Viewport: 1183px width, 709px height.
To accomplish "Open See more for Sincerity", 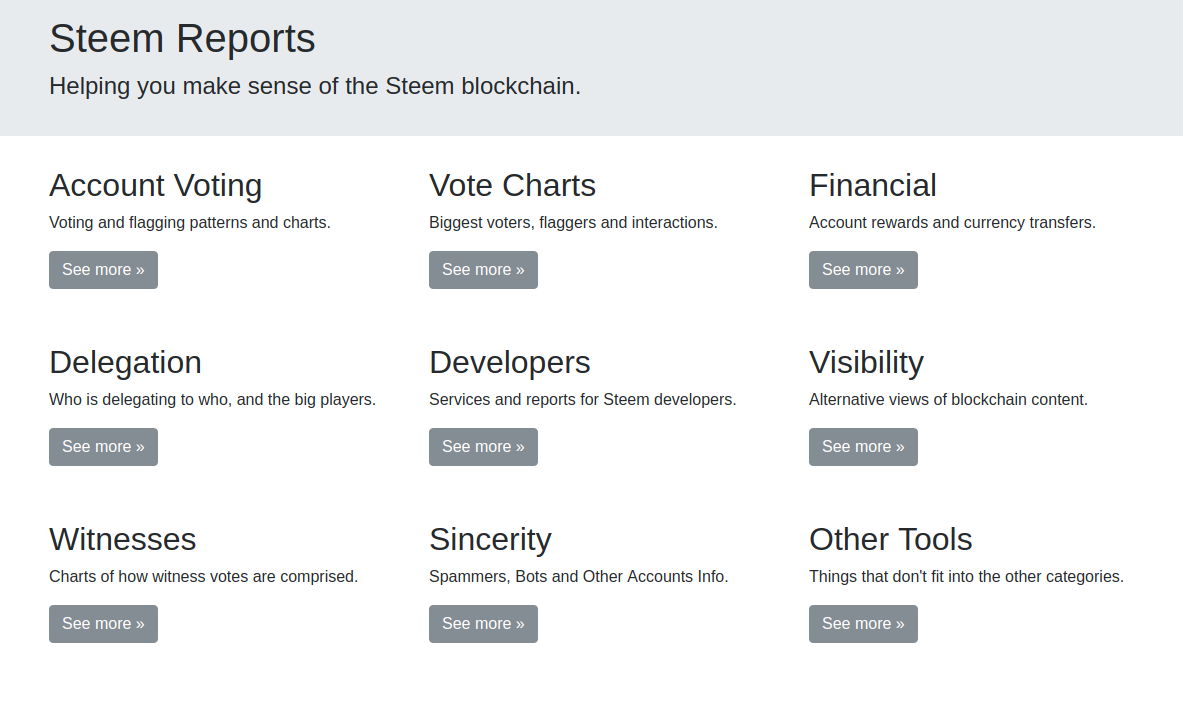I will (x=483, y=624).
